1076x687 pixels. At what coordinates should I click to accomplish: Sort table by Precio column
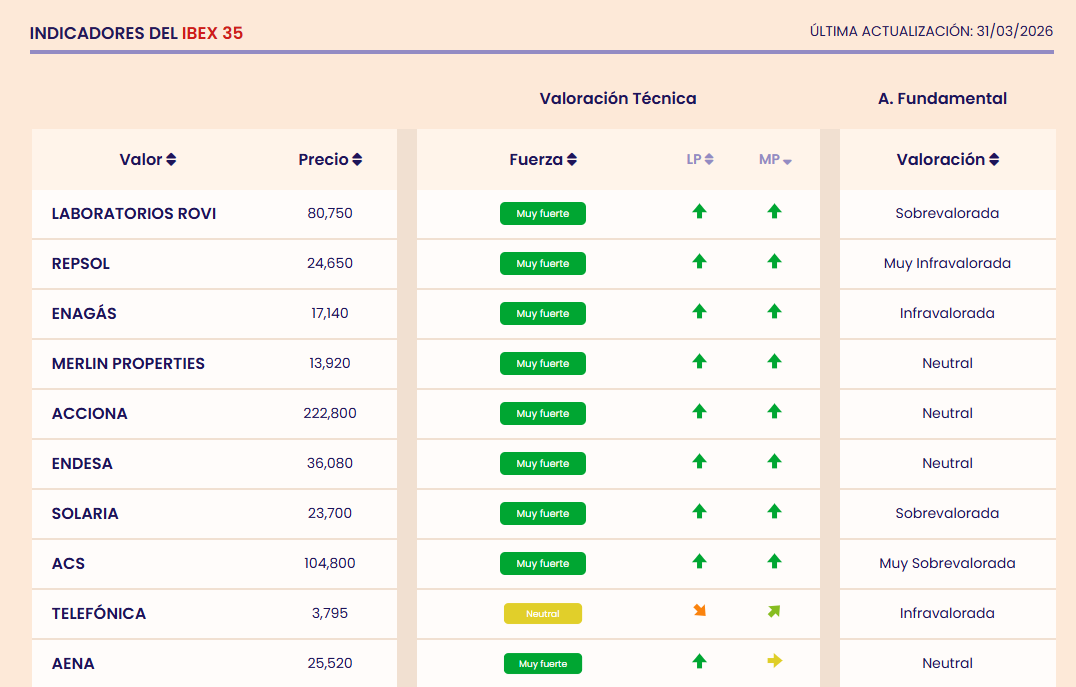330,160
